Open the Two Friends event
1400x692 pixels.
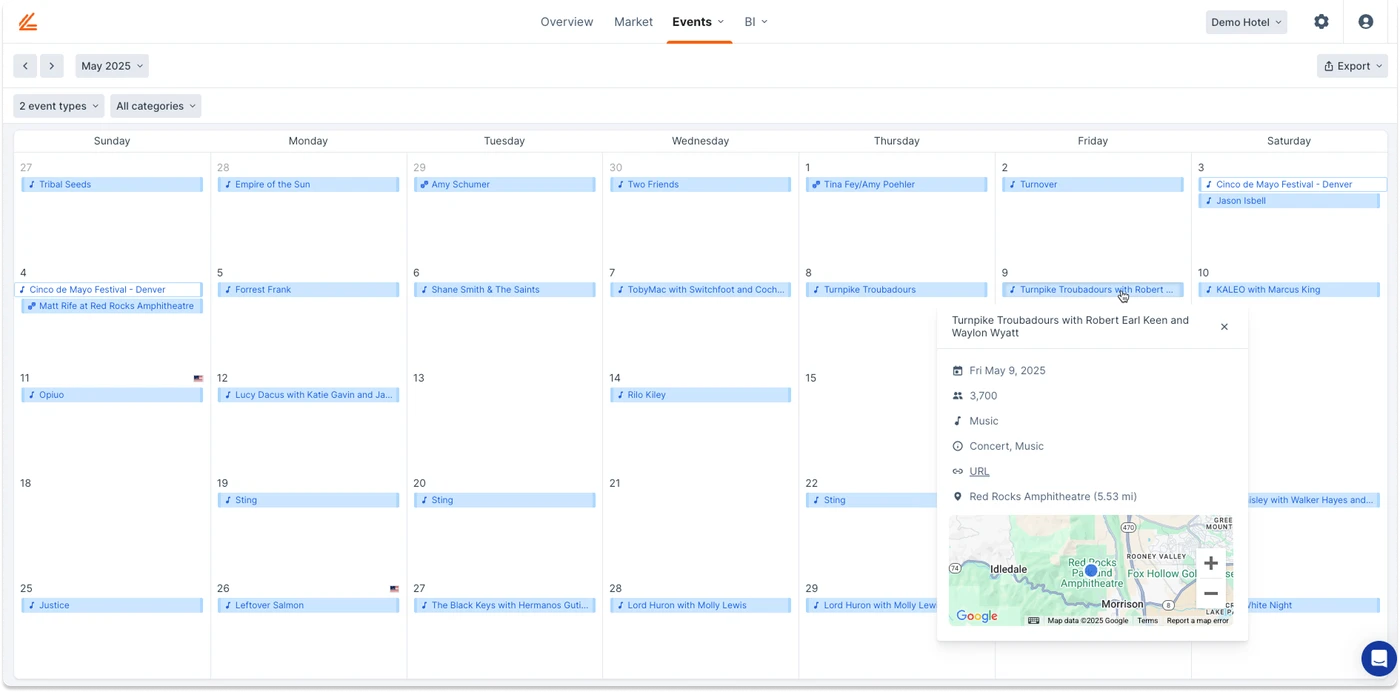(x=700, y=185)
